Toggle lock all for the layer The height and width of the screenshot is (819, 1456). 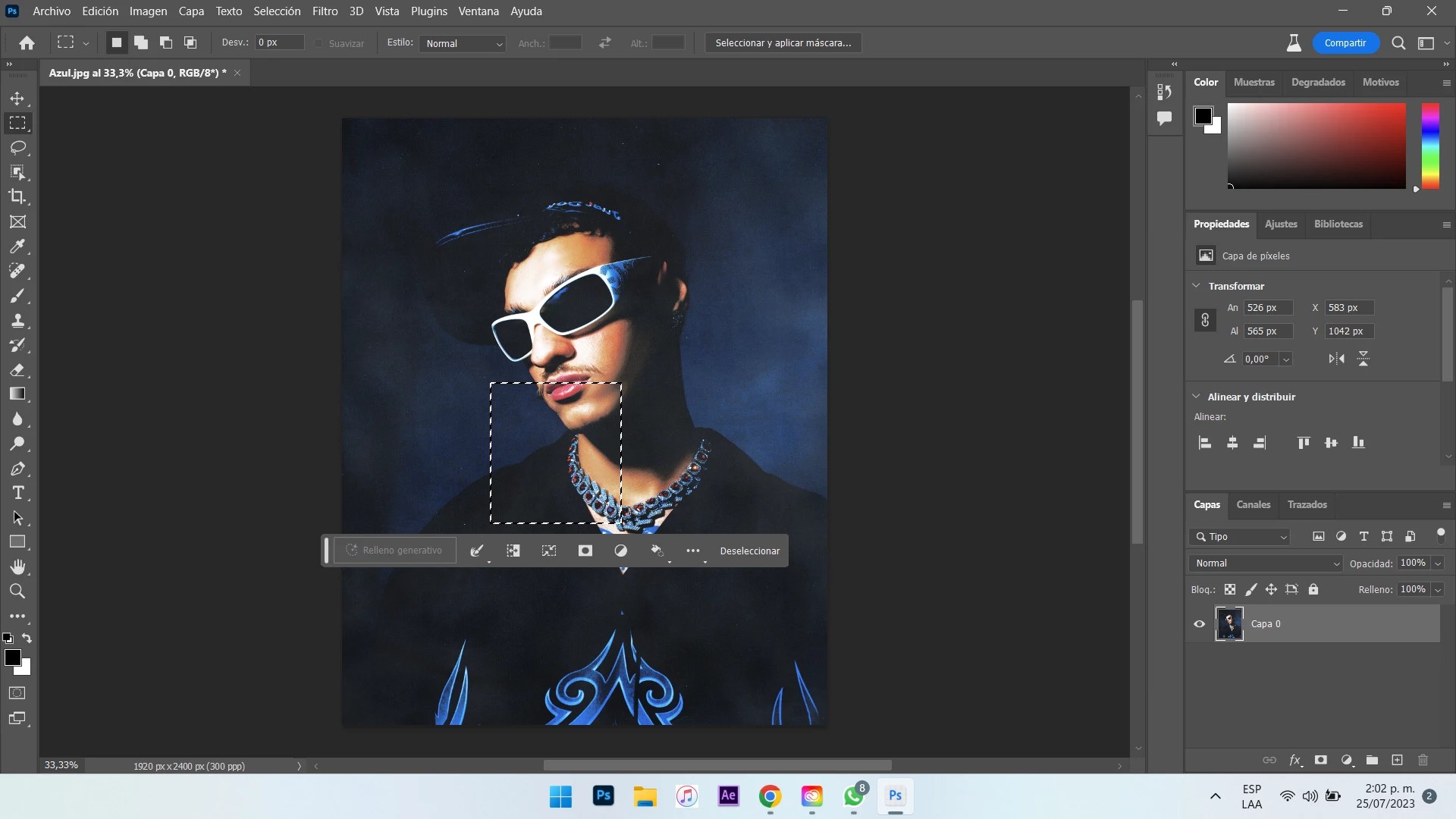(1313, 589)
